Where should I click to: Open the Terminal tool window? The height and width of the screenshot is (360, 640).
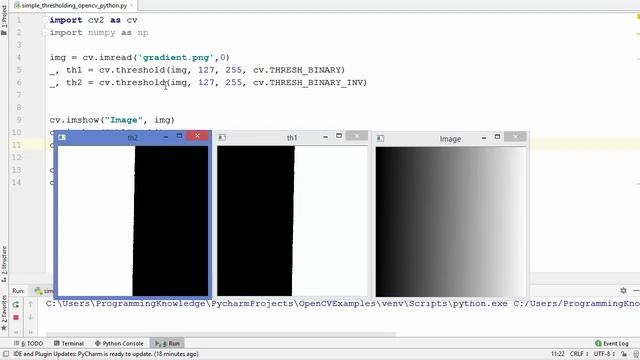[x=69, y=344]
